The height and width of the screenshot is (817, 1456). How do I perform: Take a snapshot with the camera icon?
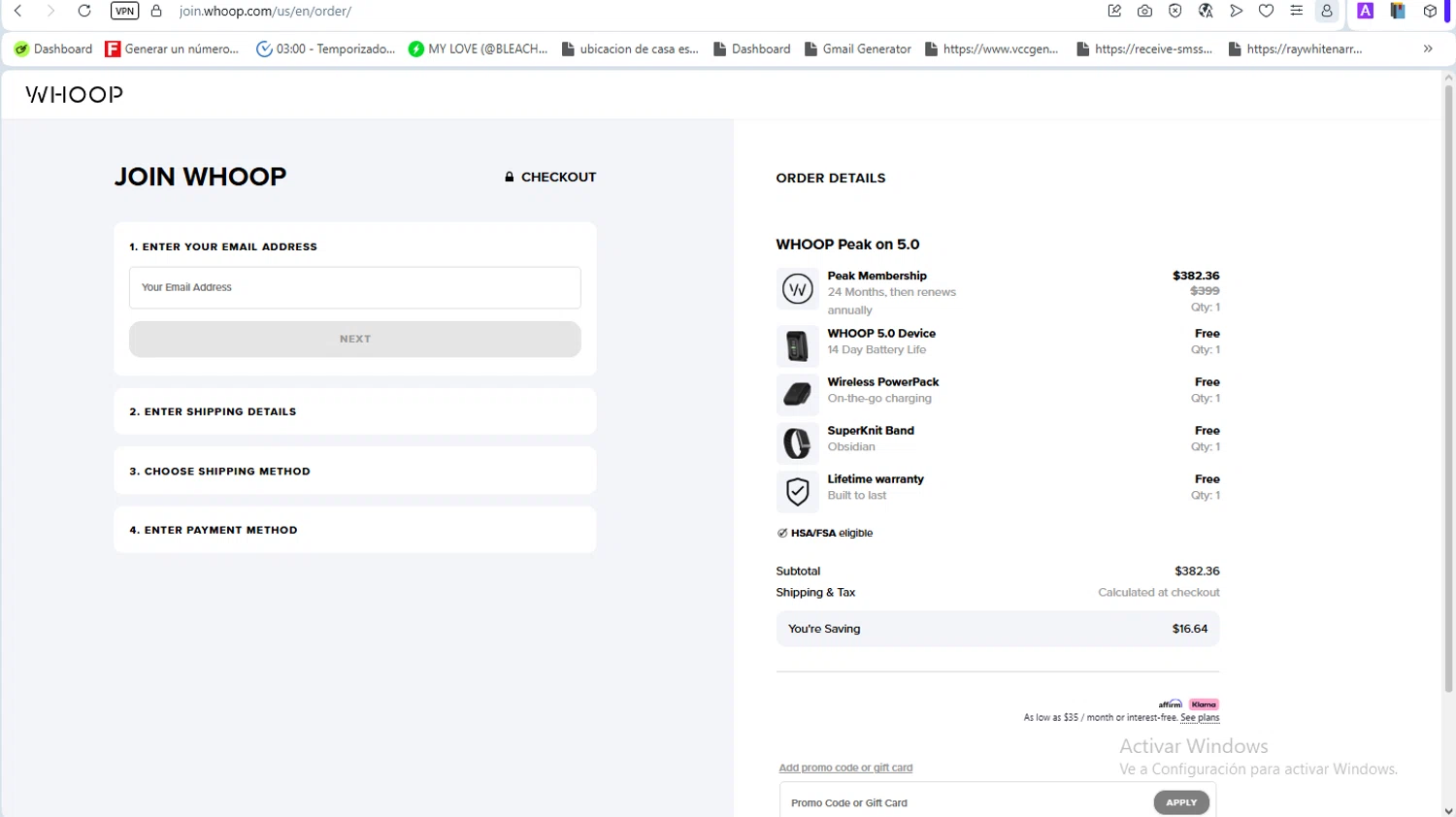[1145, 12]
